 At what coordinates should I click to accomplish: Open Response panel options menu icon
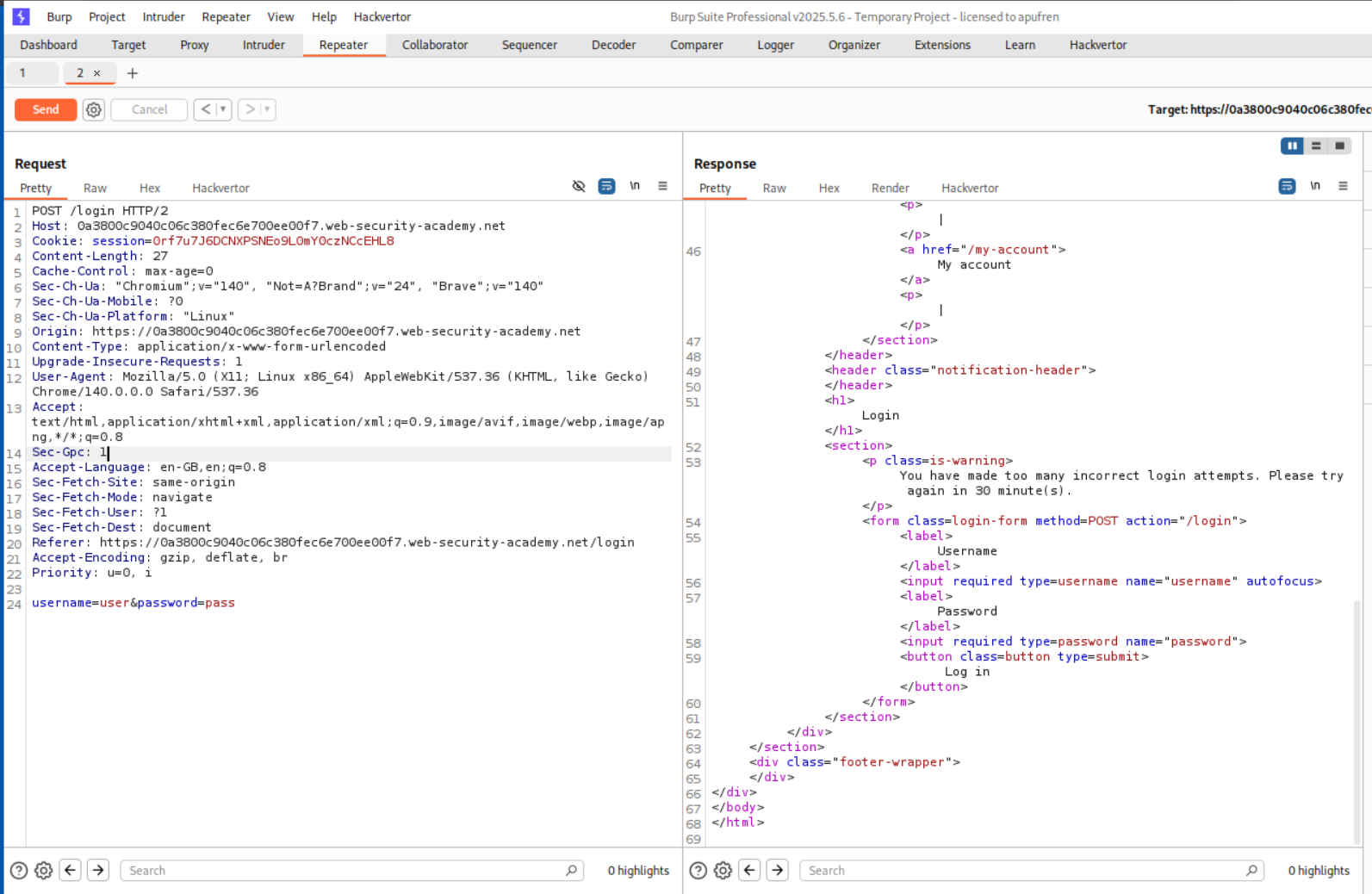(1343, 186)
